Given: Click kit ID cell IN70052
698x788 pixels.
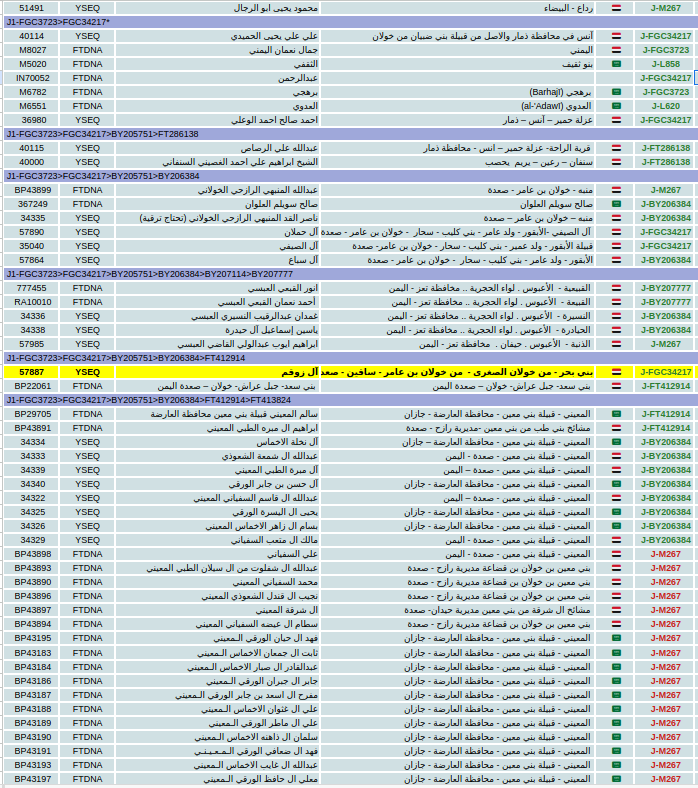Looking at the screenshot, I should (x=33, y=78).
